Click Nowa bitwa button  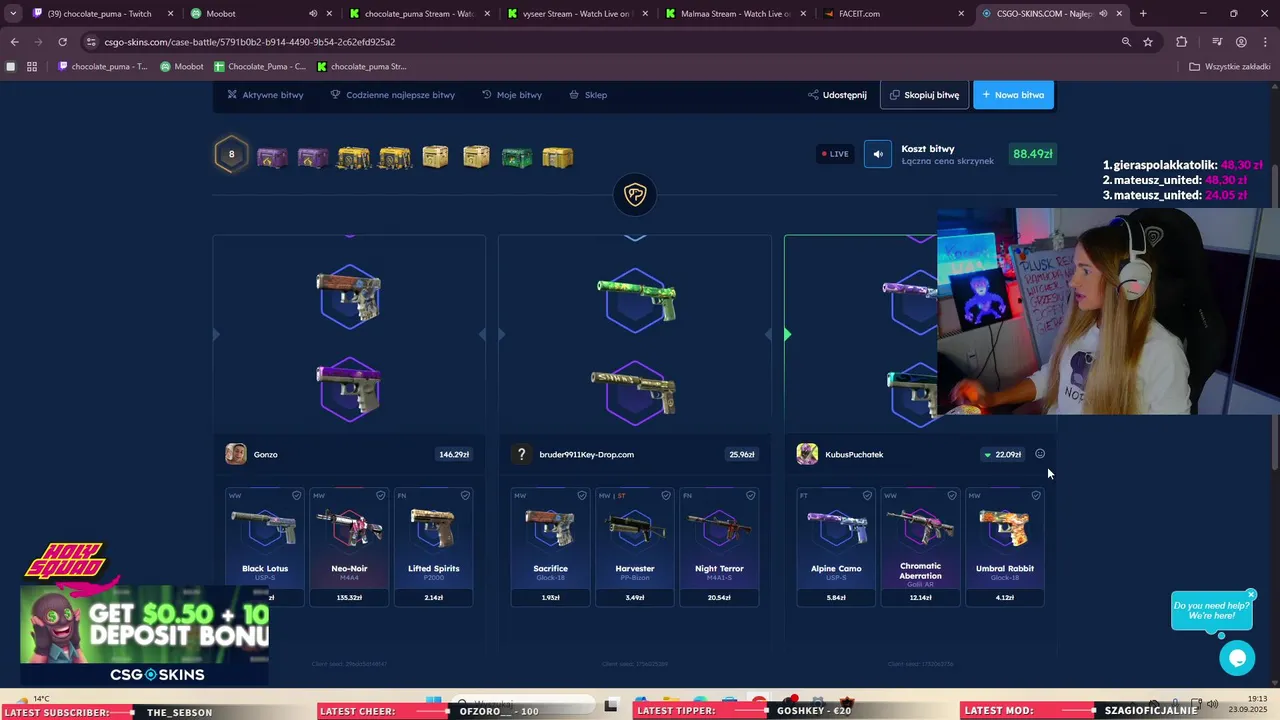point(1013,95)
